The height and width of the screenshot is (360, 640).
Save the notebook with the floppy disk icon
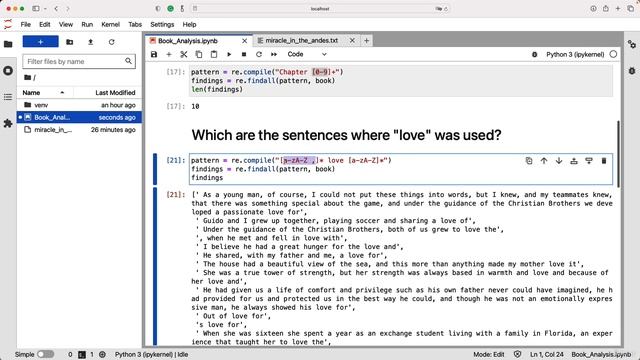pos(154,54)
